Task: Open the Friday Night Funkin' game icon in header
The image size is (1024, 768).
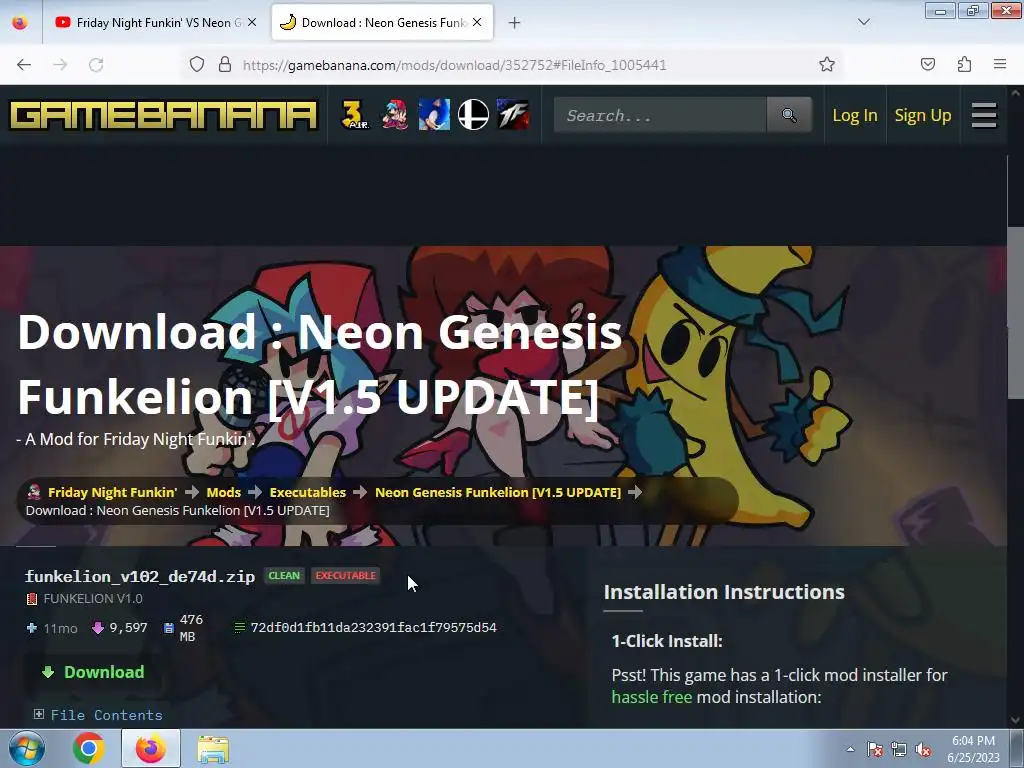Action: tap(394, 115)
